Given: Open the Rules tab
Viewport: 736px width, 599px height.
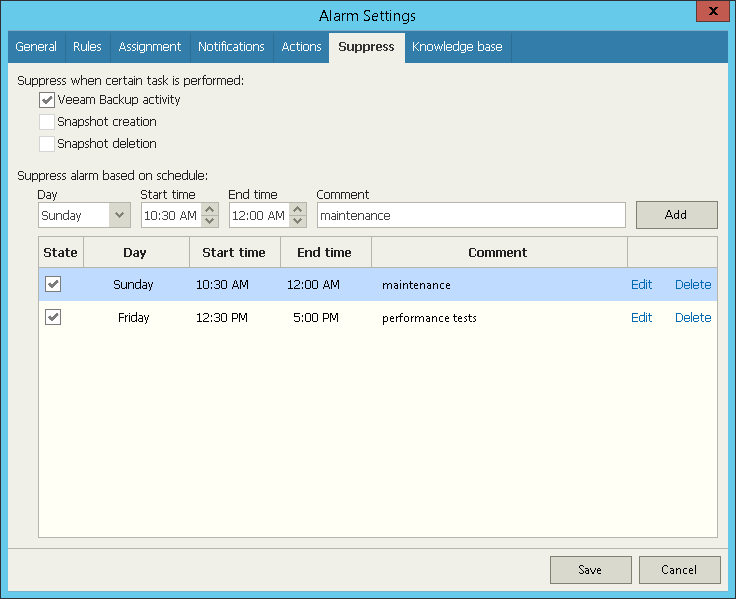Looking at the screenshot, I should point(87,47).
